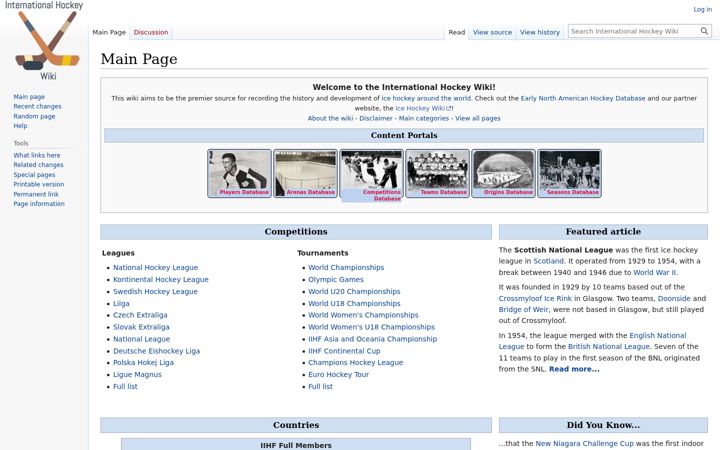Open Czech Extraliga link
The image size is (720, 450).
[140, 315]
